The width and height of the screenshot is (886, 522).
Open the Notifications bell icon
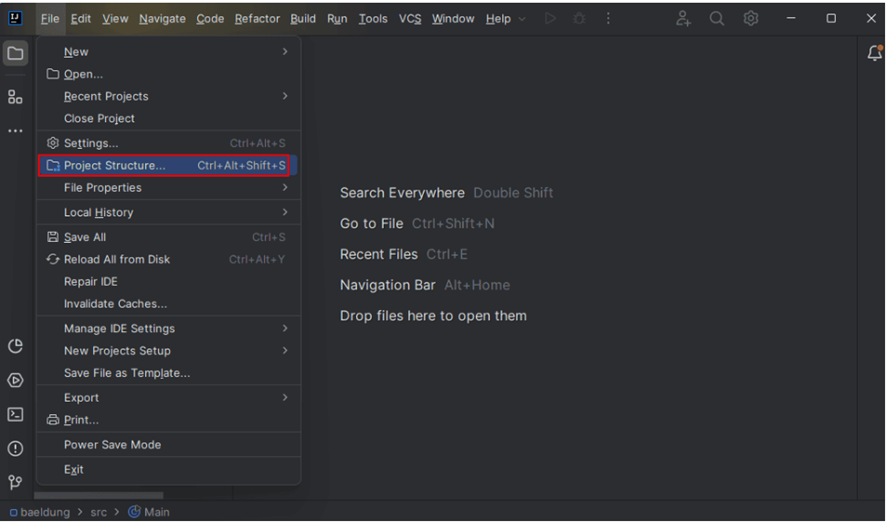[875, 53]
